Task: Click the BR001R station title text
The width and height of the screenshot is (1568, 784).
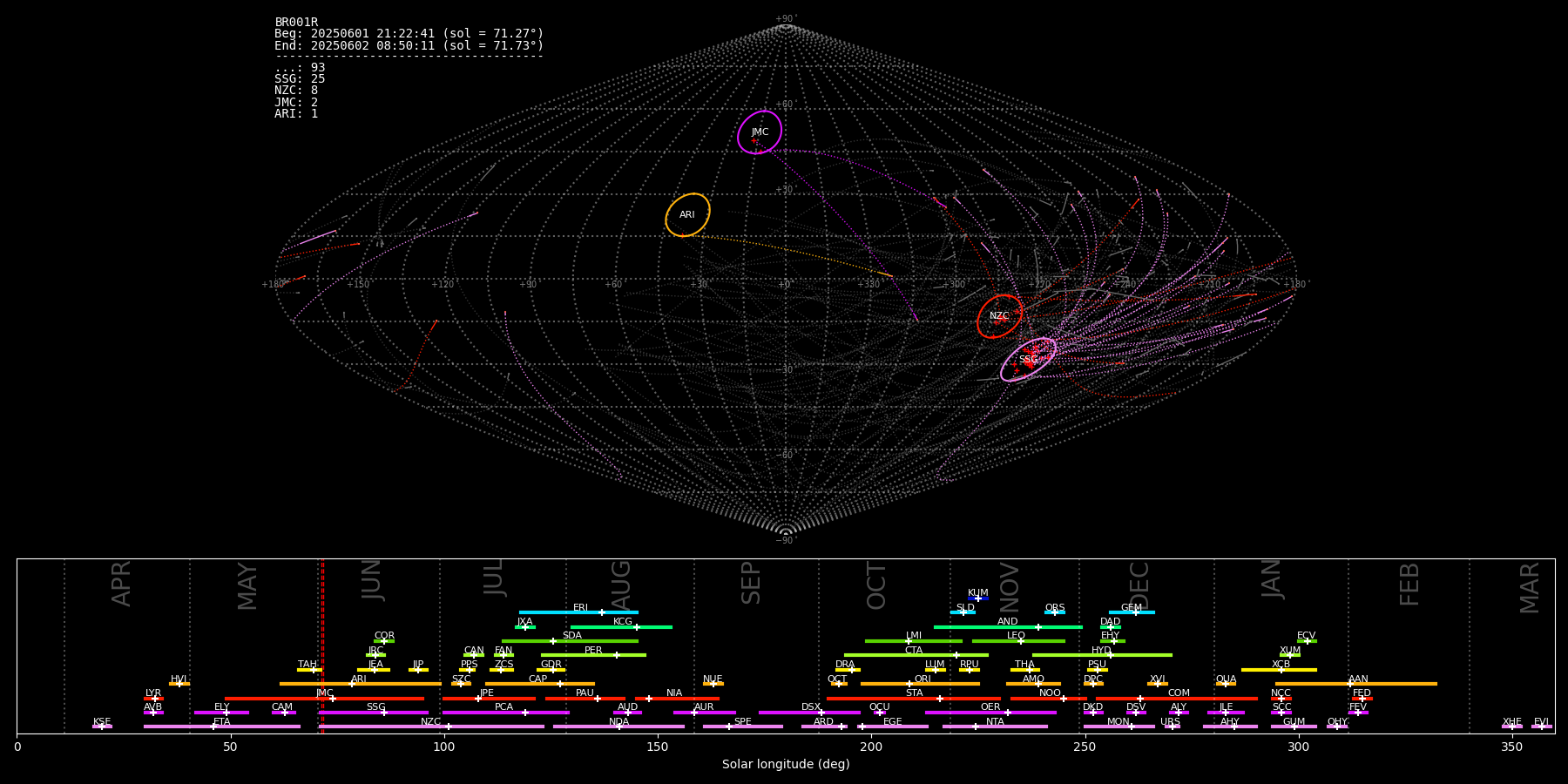Action: (296, 23)
